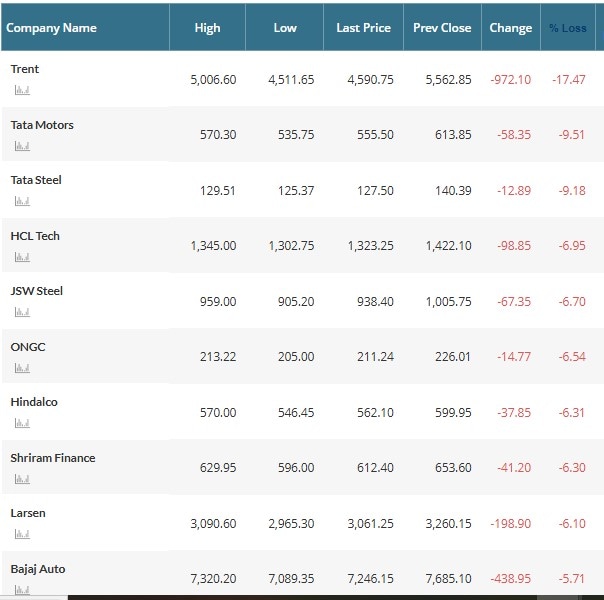Viewport: 604px width, 600px height.
Task: Open the chart icon under Bajaj Auto
Action: click(x=21, y=589)
